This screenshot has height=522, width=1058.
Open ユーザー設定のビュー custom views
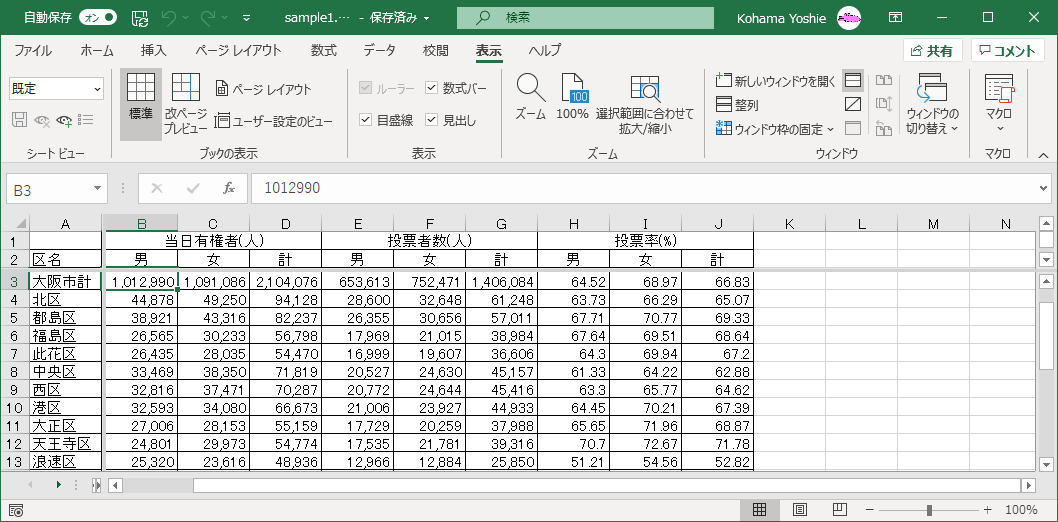pos(273,121)
